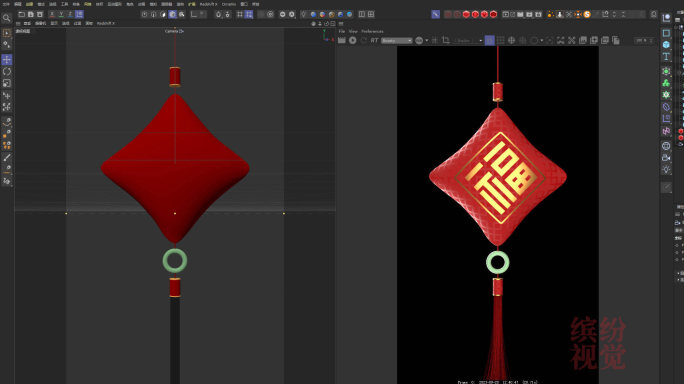Viewport: 684px width, 384px height.
Task: Click the new project icon
Action: coord(21,14)
